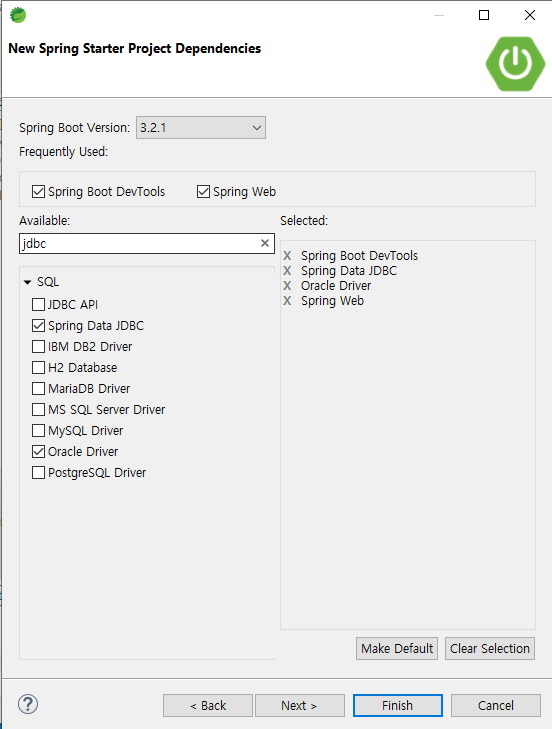Maximize the dialog window
552x729 pixels.
[484, 15]
